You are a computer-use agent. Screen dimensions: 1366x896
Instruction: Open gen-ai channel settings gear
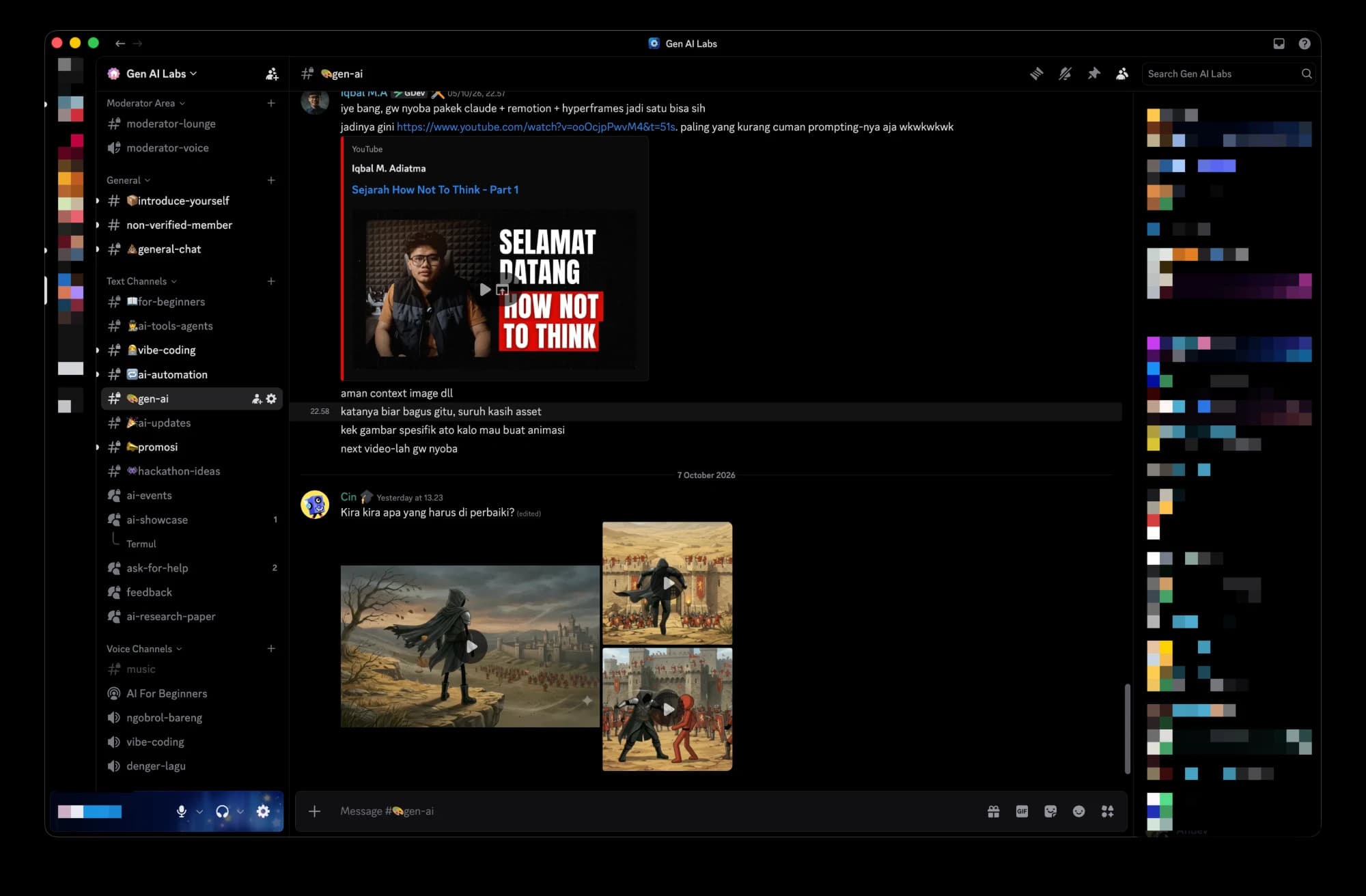coord(271,399)
